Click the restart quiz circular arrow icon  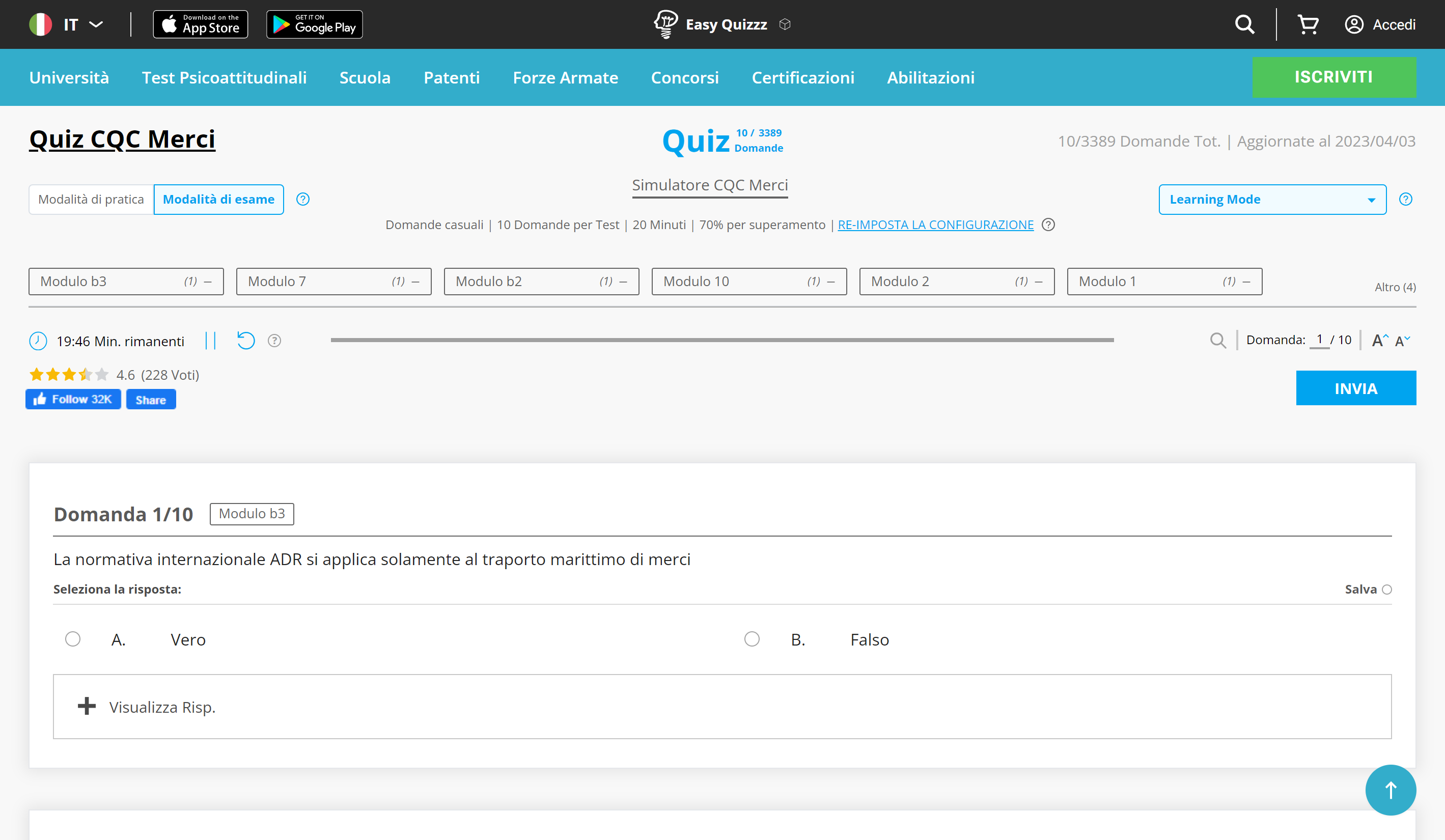[x=245, y=341]
